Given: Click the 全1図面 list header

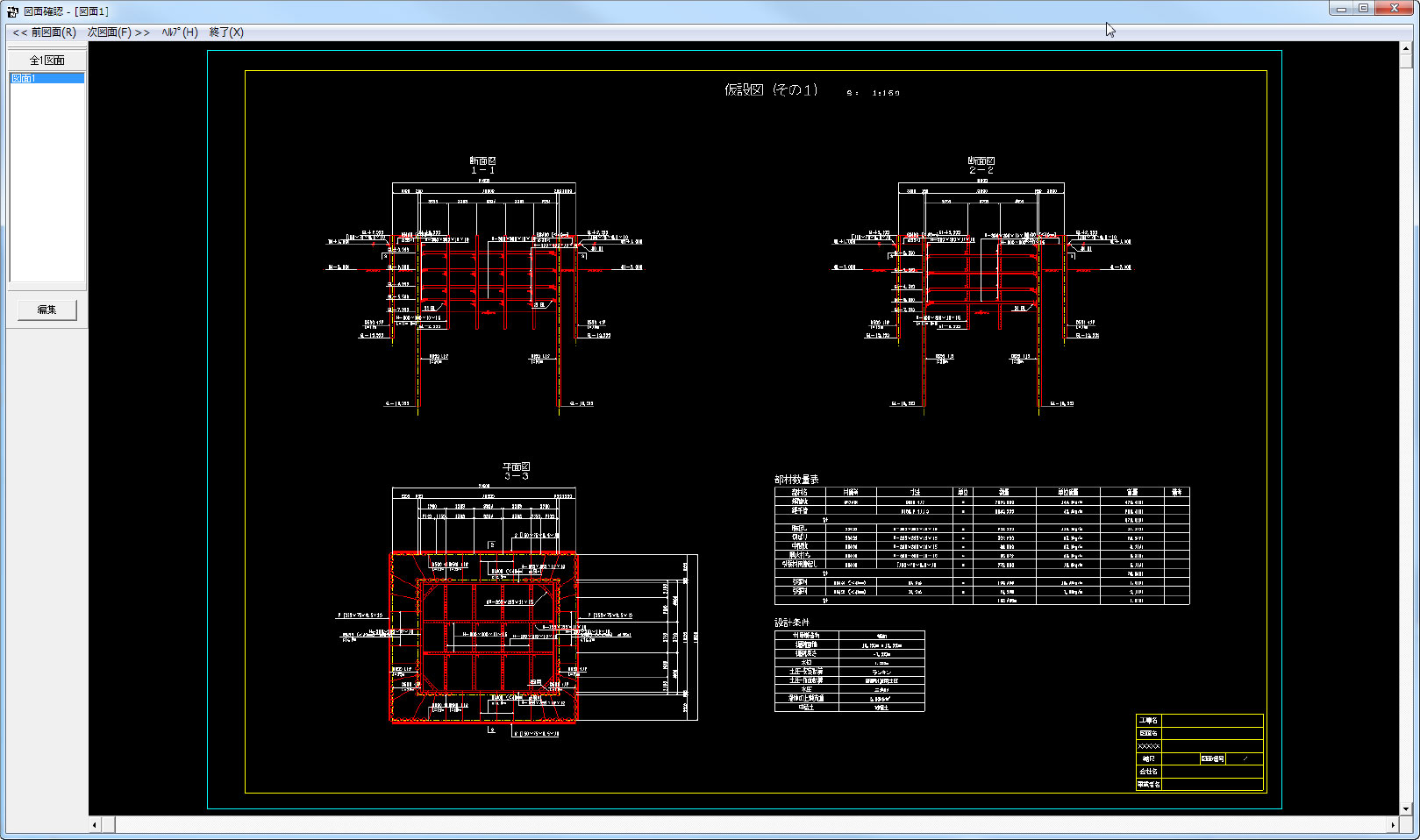Looking at the screenshot, I should 47,61.
